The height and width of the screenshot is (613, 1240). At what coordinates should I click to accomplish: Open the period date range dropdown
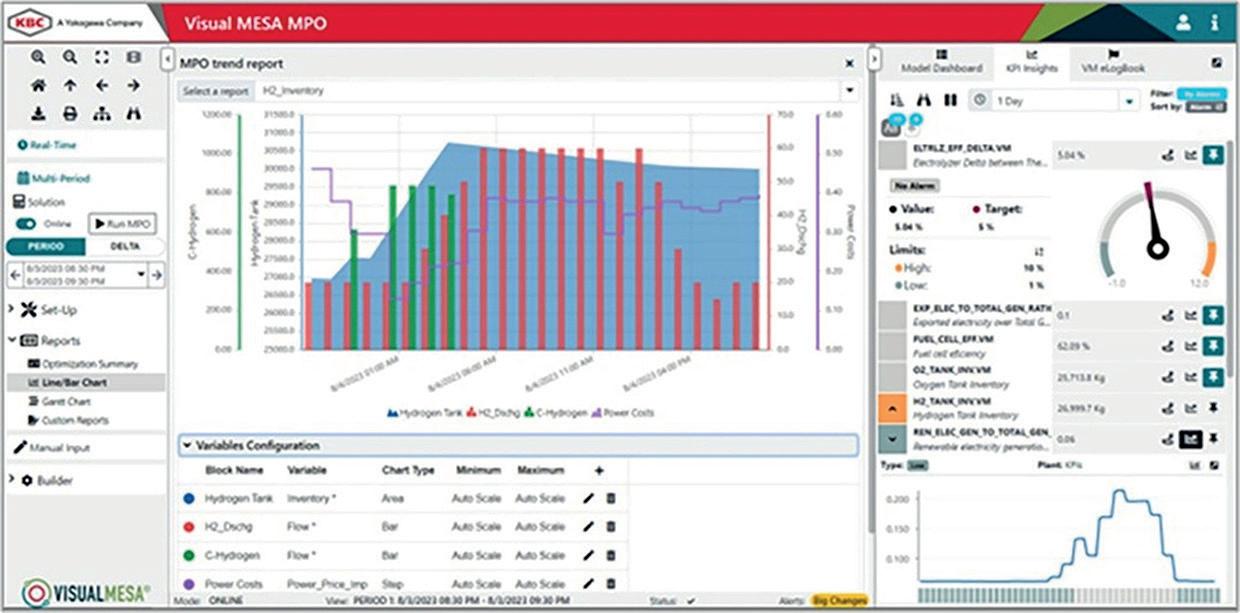pyautogui.click(x=141, y=274)
